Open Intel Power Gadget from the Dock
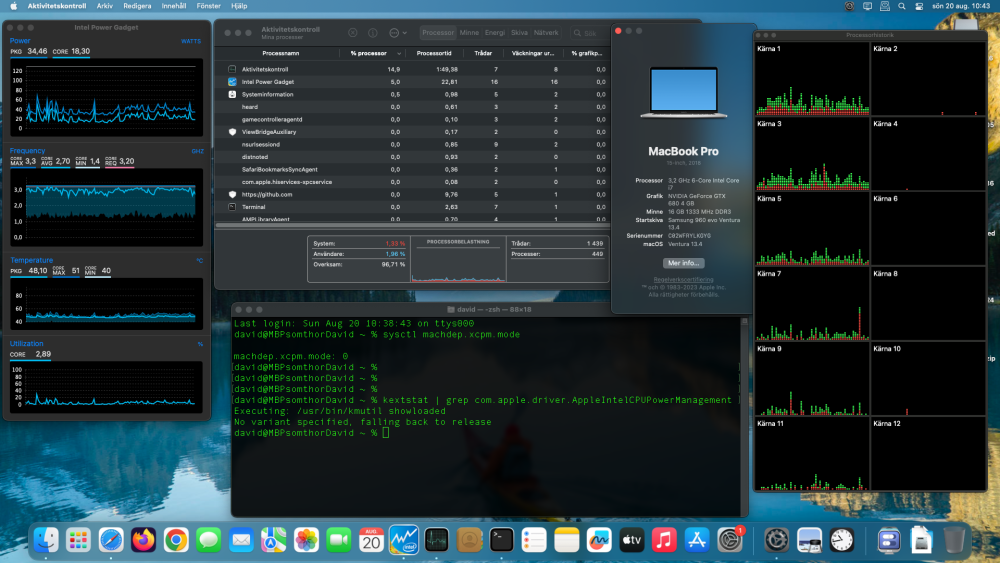The height and width of the screenshot is (563, 1000). [x=404, y=541]
